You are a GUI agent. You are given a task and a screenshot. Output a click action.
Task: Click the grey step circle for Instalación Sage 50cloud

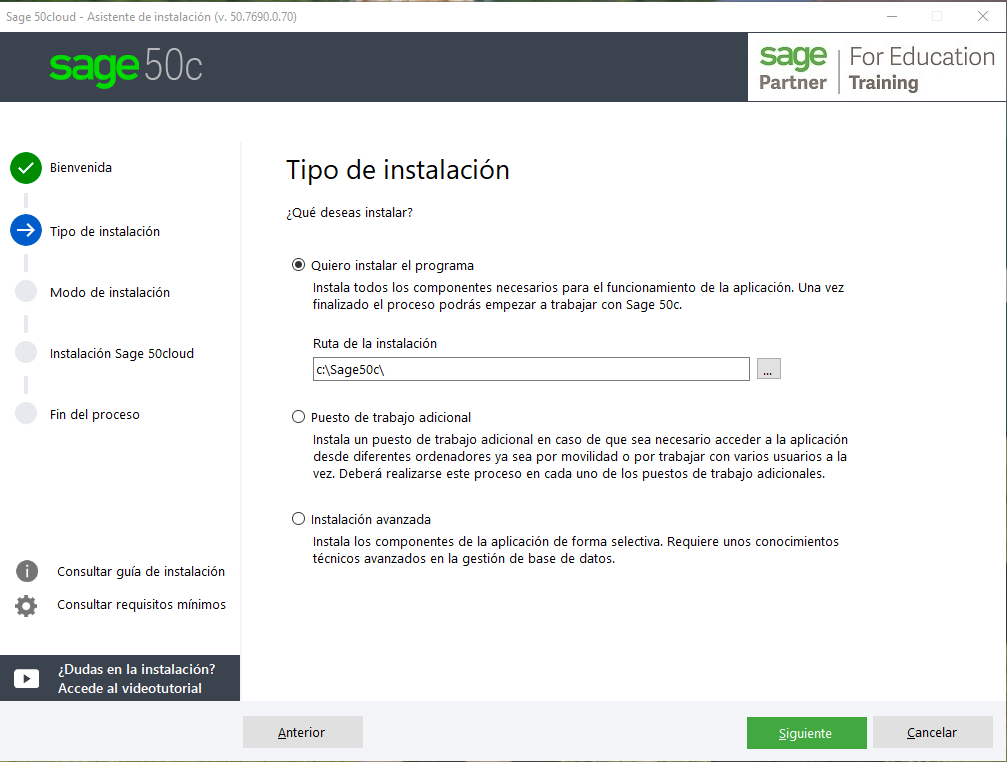[26, 352]
